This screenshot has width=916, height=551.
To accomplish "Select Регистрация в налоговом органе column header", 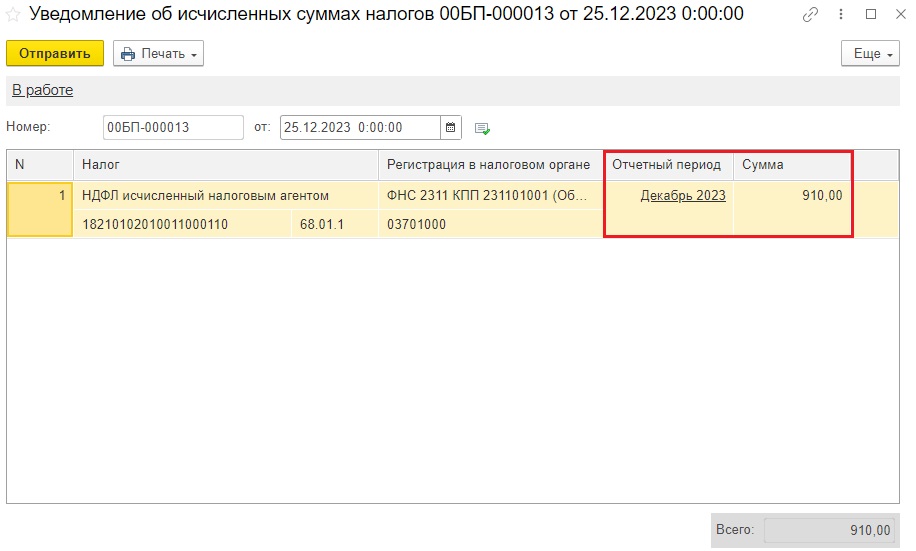I will (x=491, y=165).
